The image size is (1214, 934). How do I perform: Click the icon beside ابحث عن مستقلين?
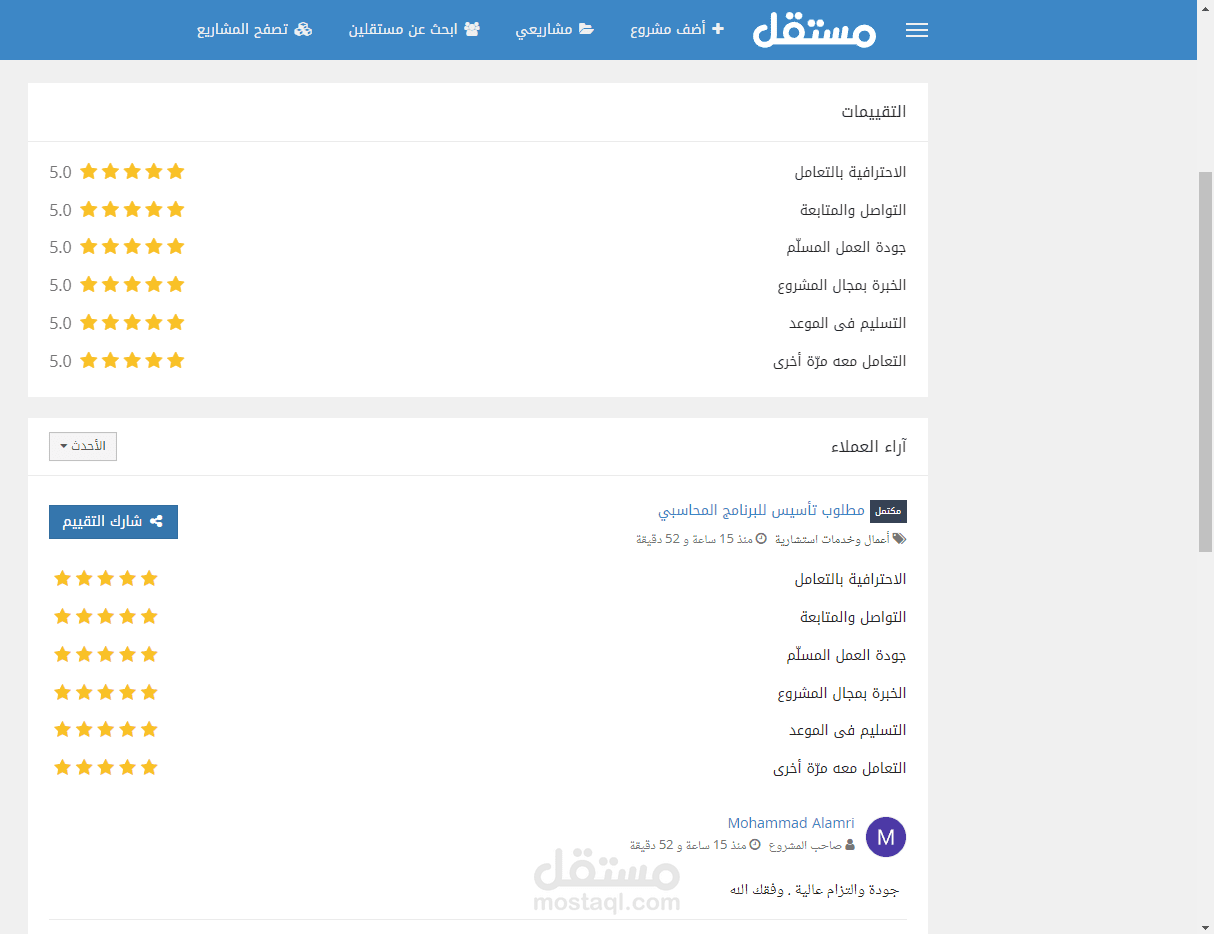(474, 28)
